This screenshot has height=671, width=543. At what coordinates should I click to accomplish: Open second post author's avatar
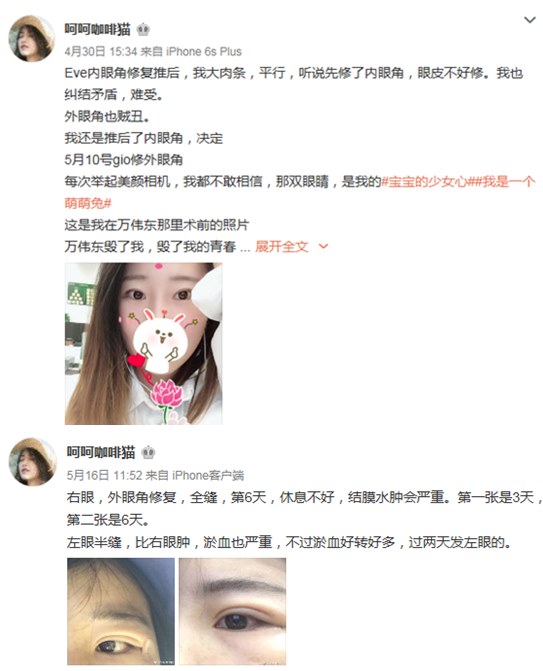click(x=33, y=461)
